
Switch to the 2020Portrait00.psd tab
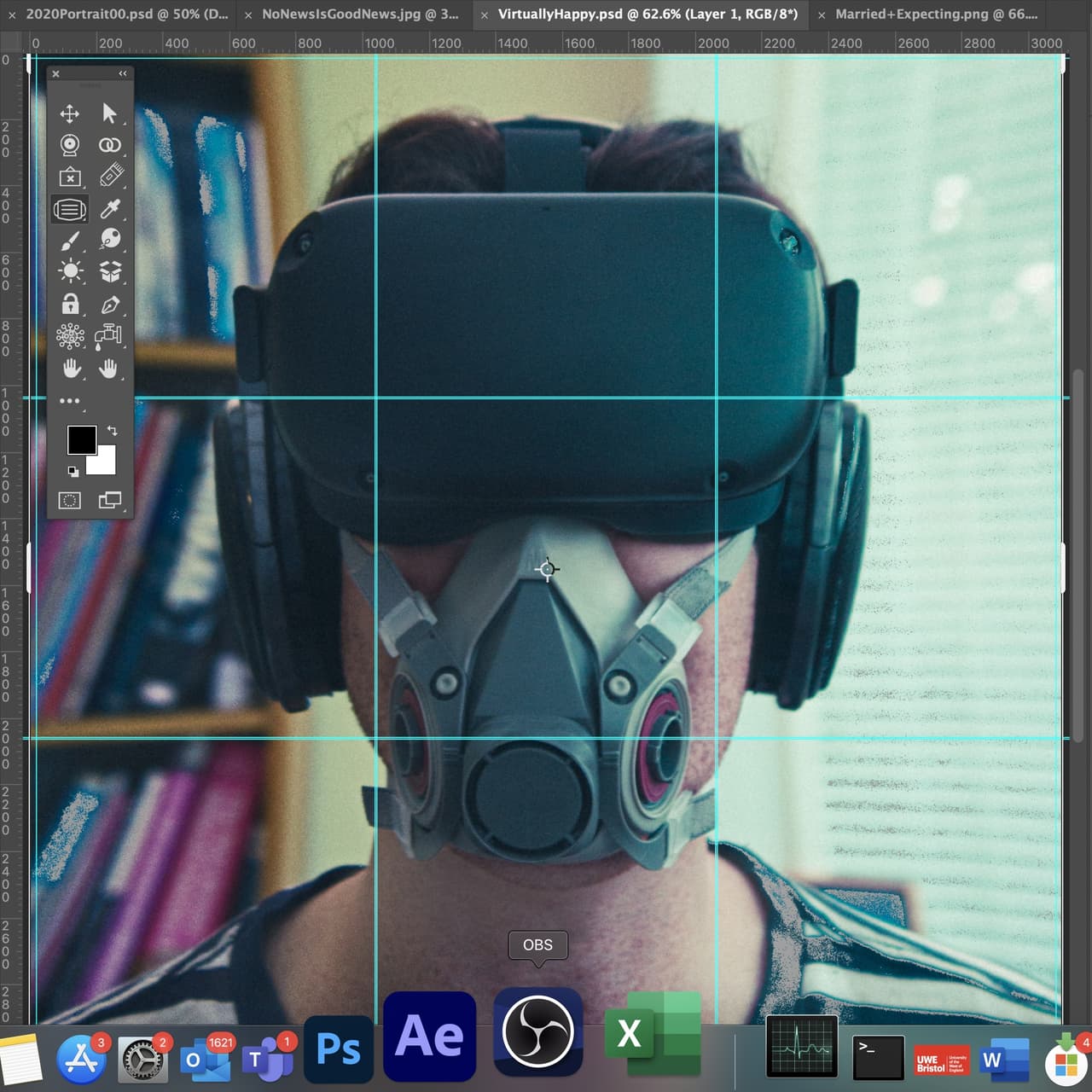[127, 14]
